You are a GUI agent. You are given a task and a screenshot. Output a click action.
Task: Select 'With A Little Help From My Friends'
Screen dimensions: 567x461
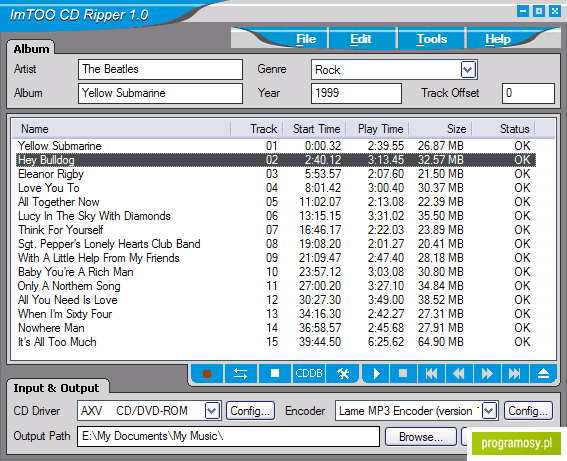(276, 258)
